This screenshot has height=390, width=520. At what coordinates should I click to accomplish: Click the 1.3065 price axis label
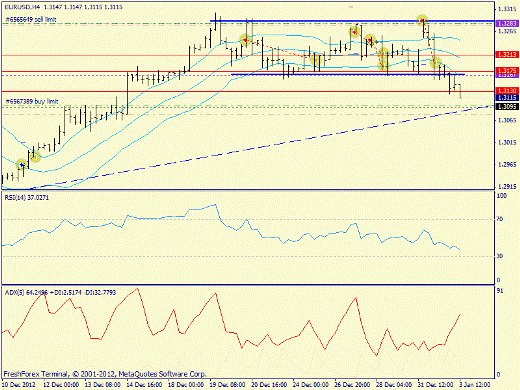pos(507,120)
